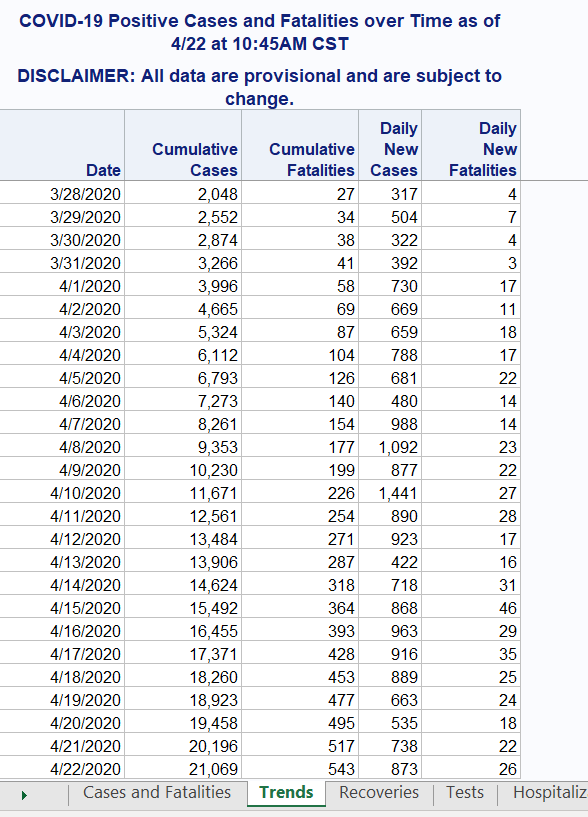Select date cell 4/12/2020
This screenshot has width=588, height=817.
point(62,538)
